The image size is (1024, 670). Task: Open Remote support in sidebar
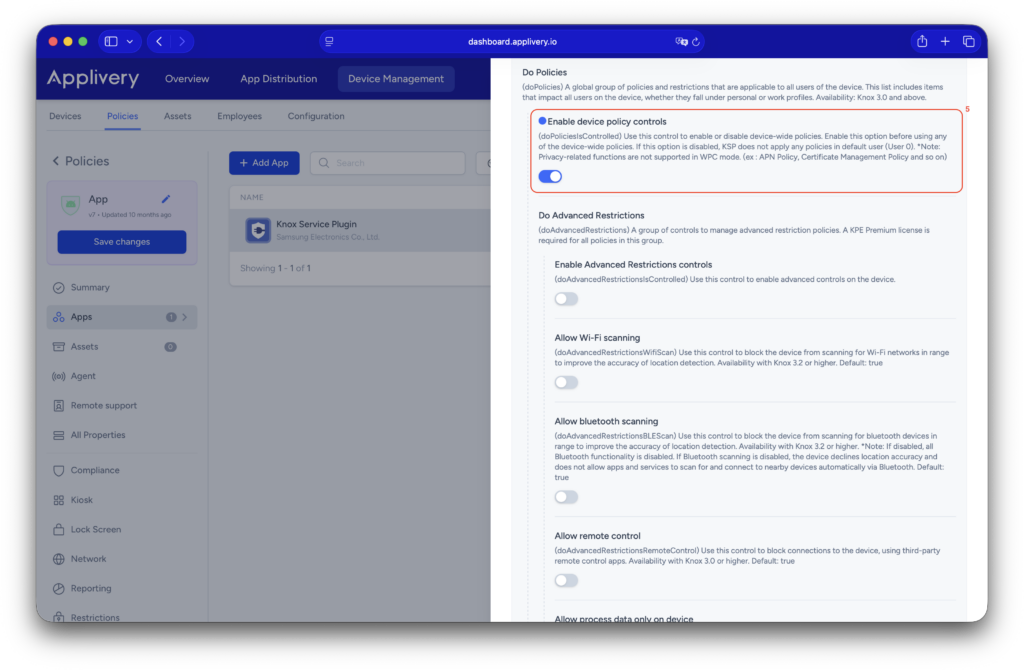pos(103,406)
